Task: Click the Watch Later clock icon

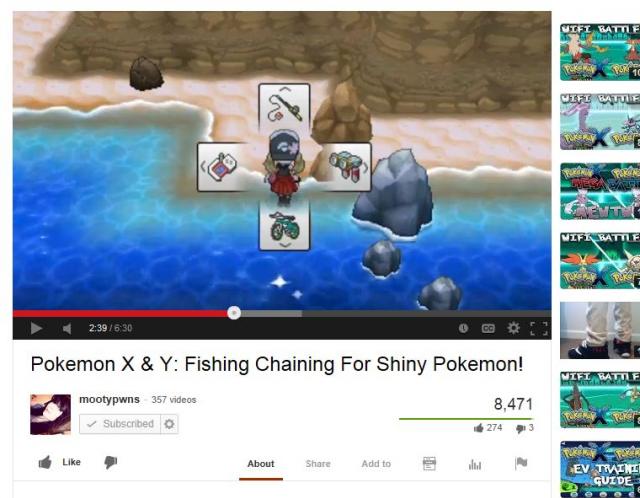Action: point(463,328)
